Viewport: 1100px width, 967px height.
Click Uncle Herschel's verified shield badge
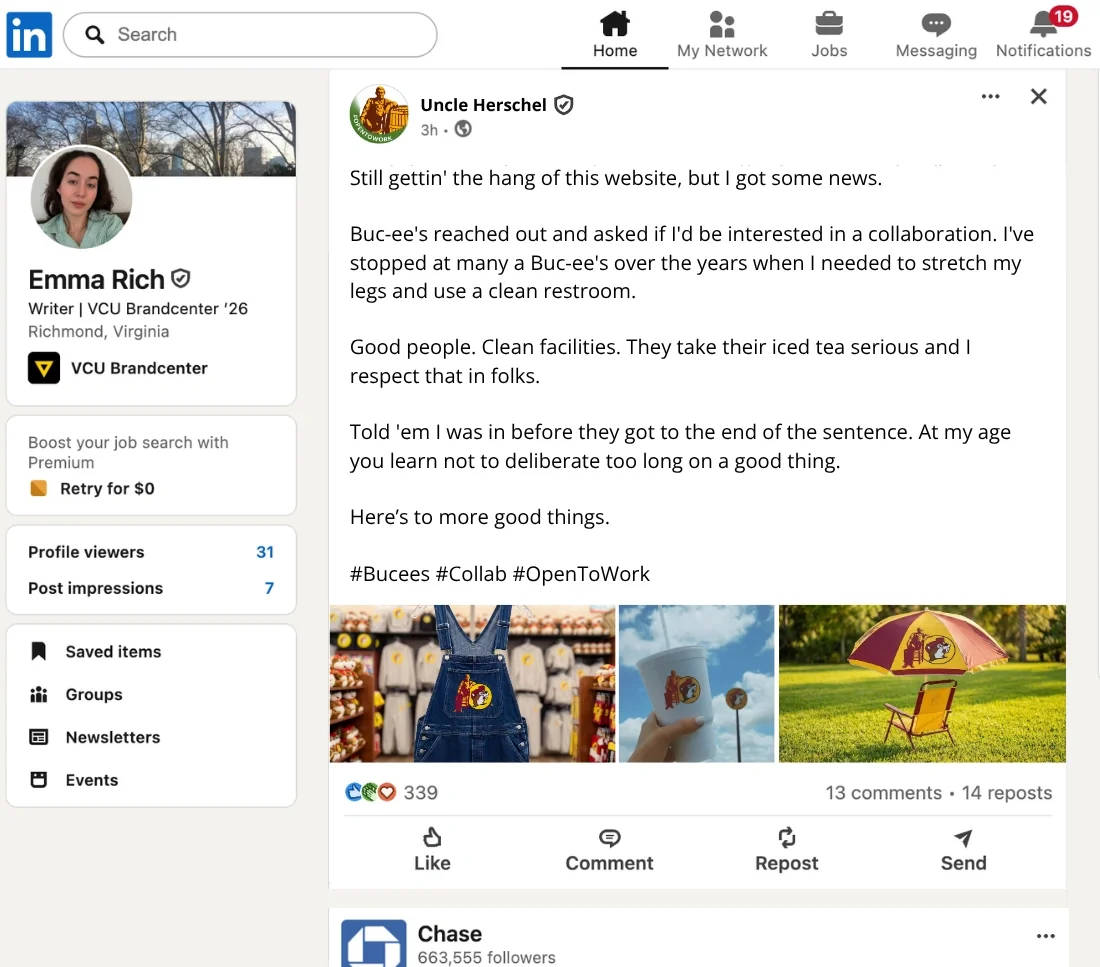point(563,105)
